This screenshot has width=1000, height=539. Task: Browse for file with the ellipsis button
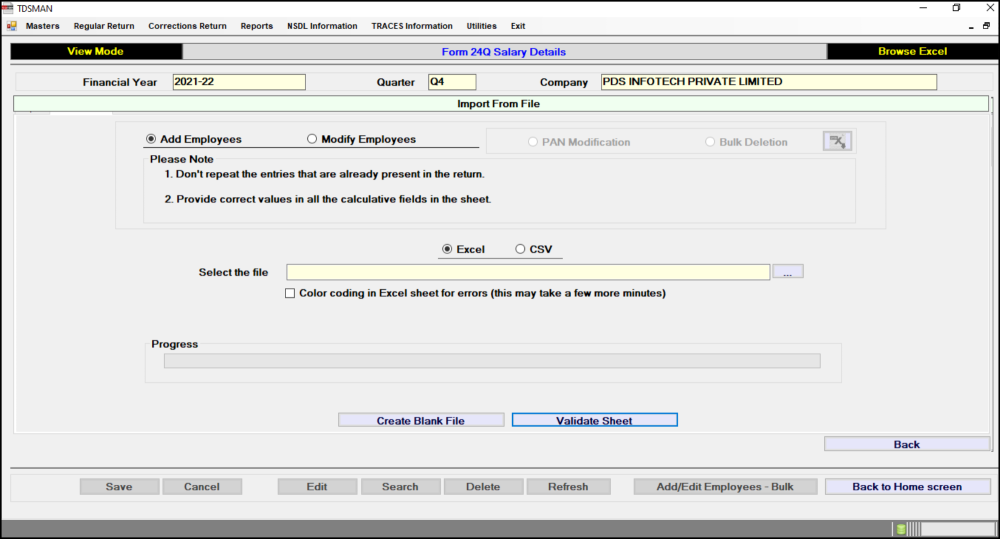pos(788,272)
